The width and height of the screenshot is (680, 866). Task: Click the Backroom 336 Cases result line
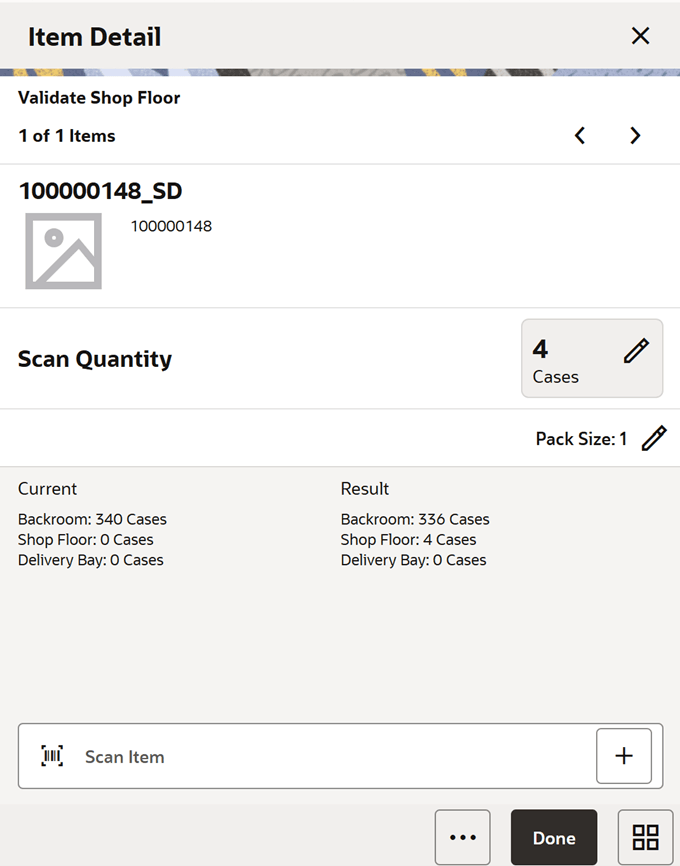click(x=415, y=519)
